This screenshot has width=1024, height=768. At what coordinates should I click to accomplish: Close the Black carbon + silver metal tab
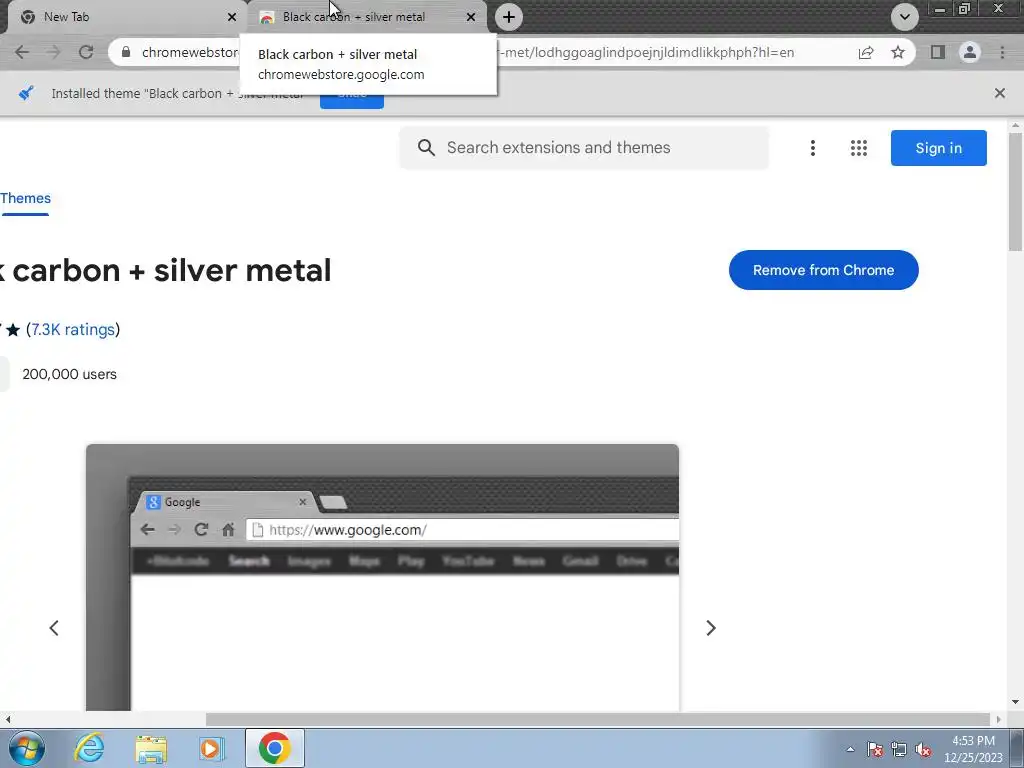pyautogui.click(x=471, y=17)
